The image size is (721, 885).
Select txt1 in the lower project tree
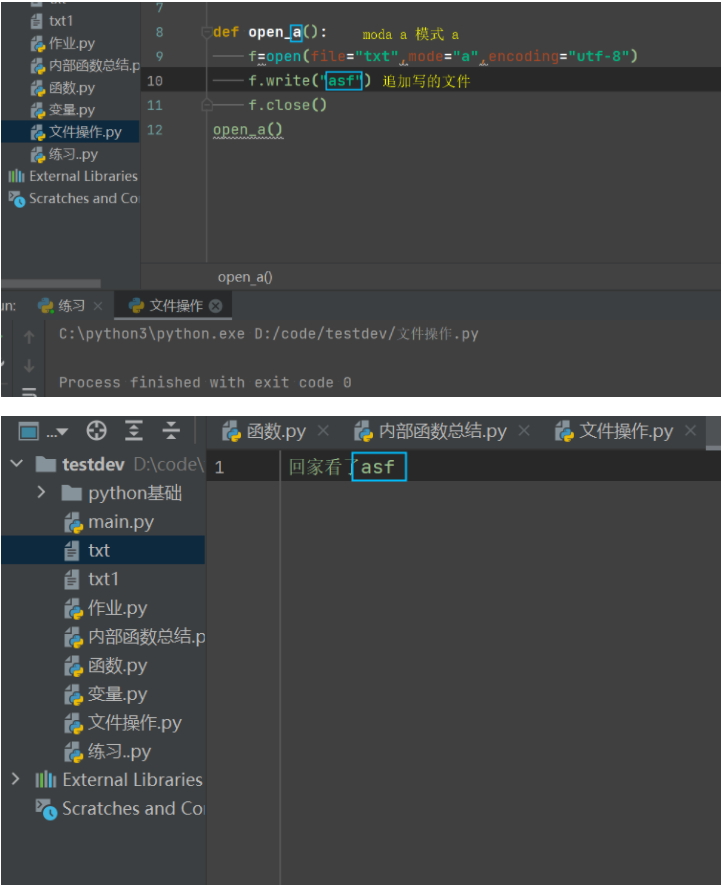coord(103,579)
